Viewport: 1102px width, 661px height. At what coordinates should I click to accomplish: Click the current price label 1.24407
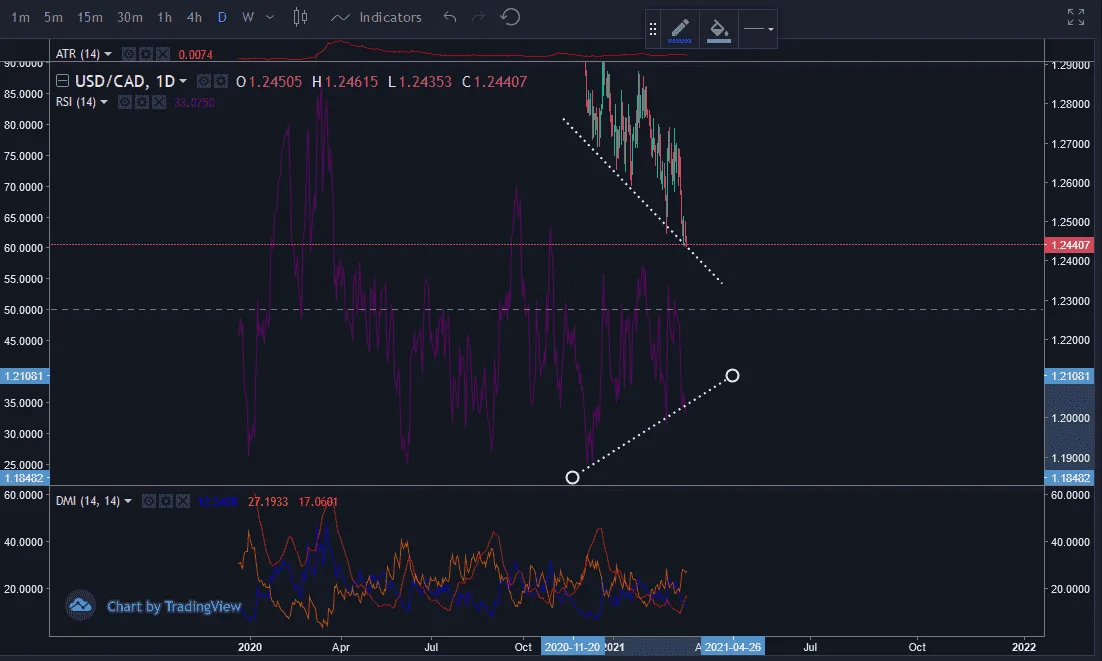click(x=1070, y=245)
